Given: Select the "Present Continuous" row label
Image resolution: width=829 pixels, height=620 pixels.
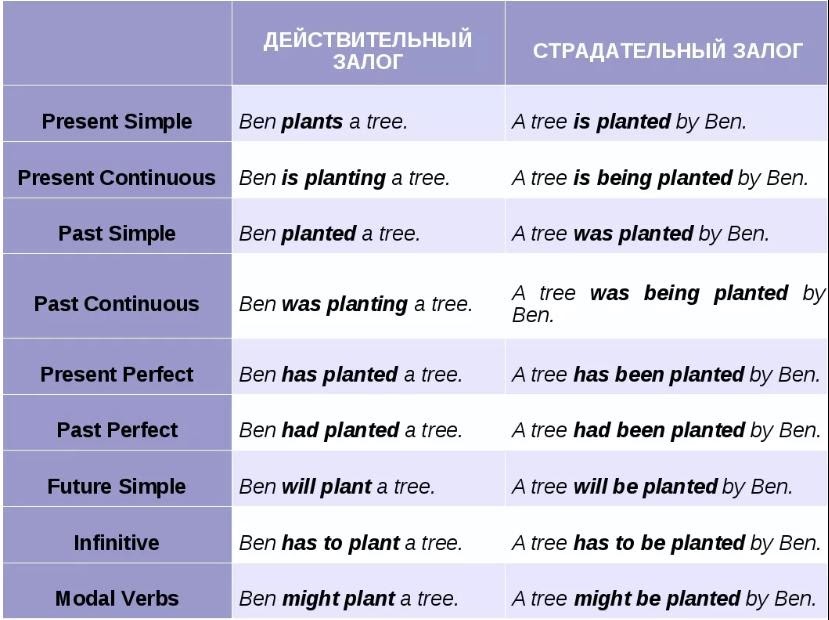Looking at the screenshot, I should click(117, 178).
